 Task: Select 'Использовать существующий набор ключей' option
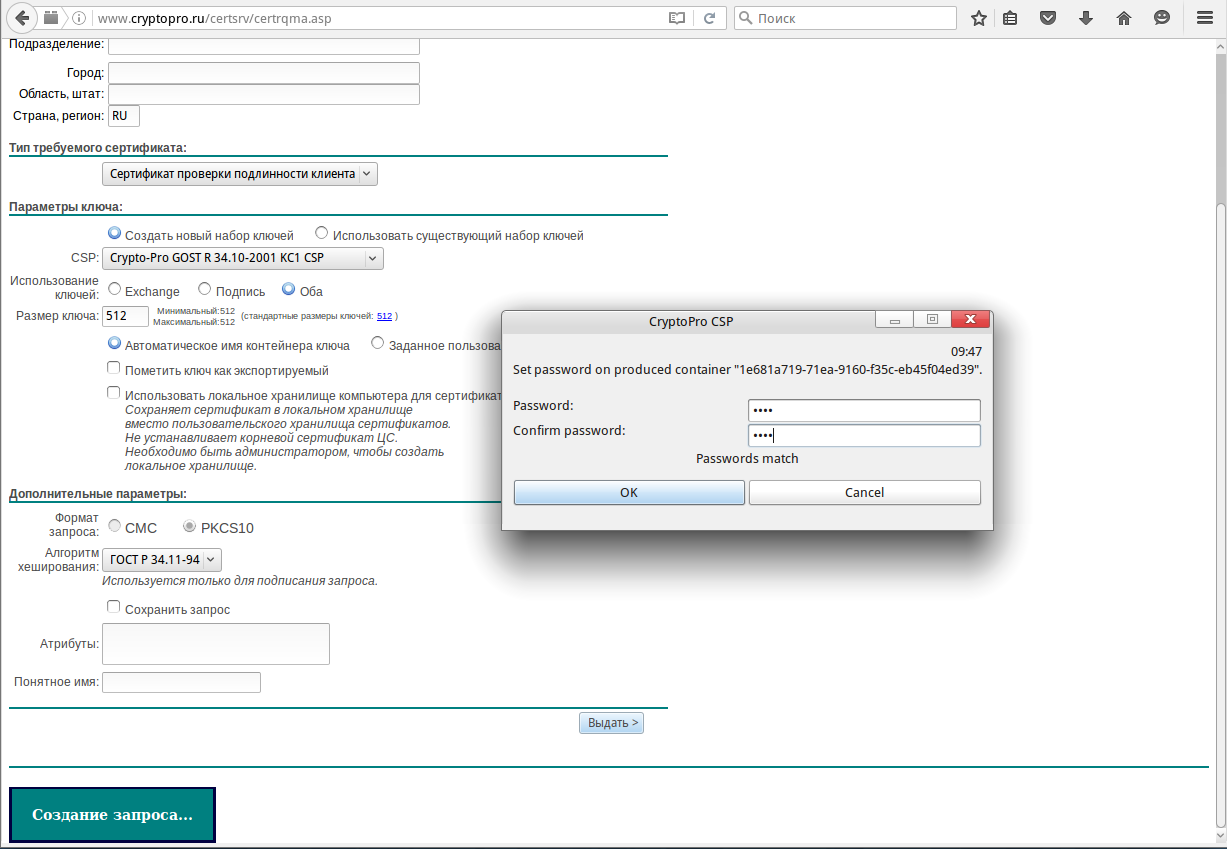[x=321, y=234]
